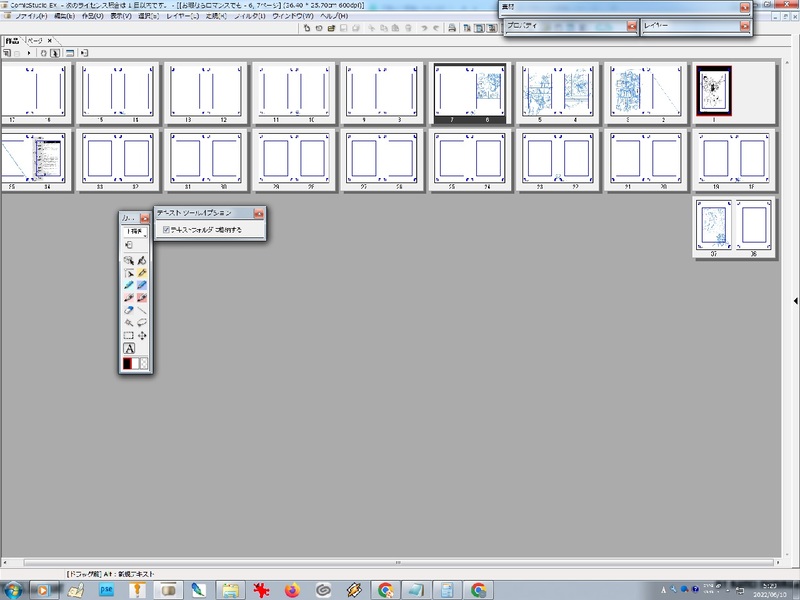Open the Edit menu (編集)
The image size is (800, 600).
(x=64, y=16)
